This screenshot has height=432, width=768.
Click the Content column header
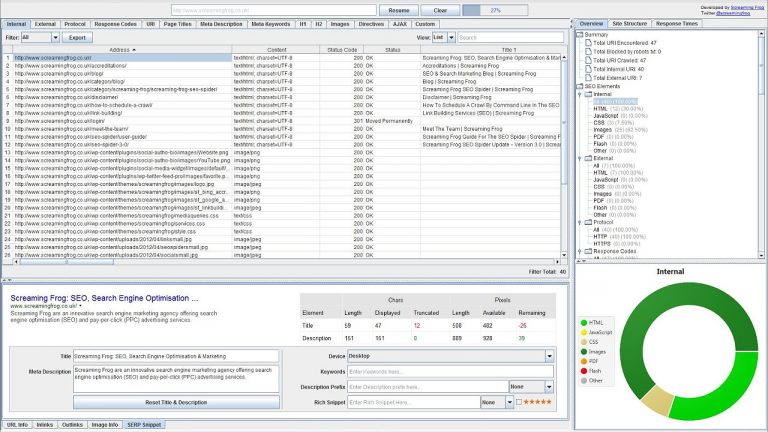276,50
